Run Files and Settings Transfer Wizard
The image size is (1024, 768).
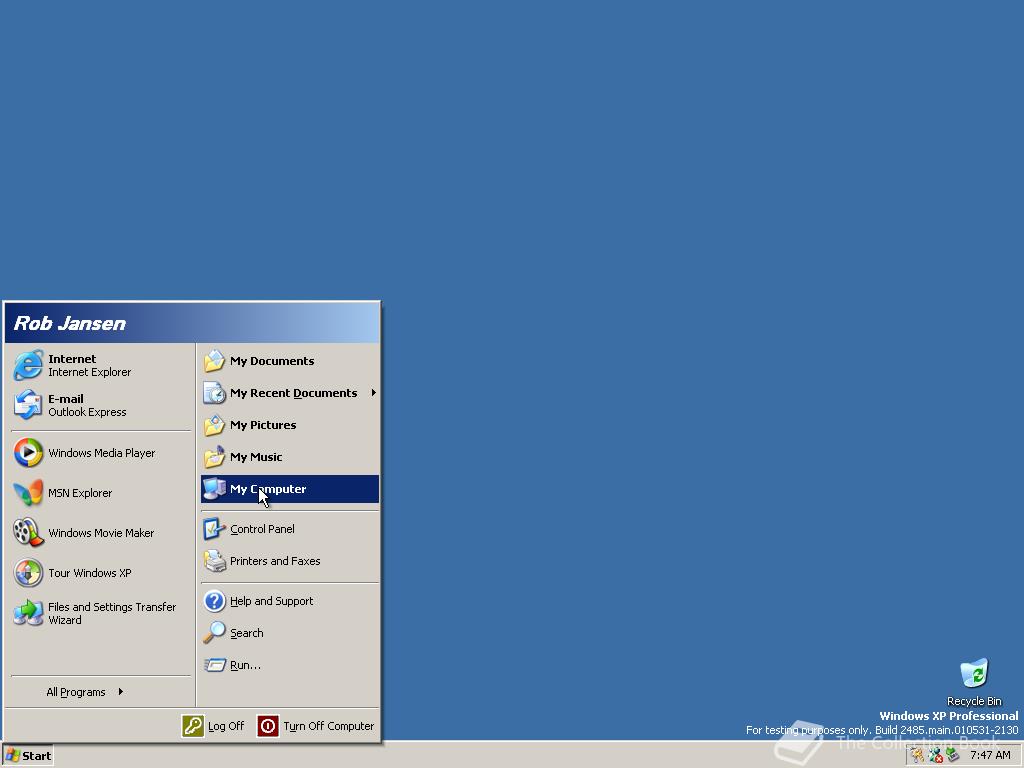coord(101,613)
